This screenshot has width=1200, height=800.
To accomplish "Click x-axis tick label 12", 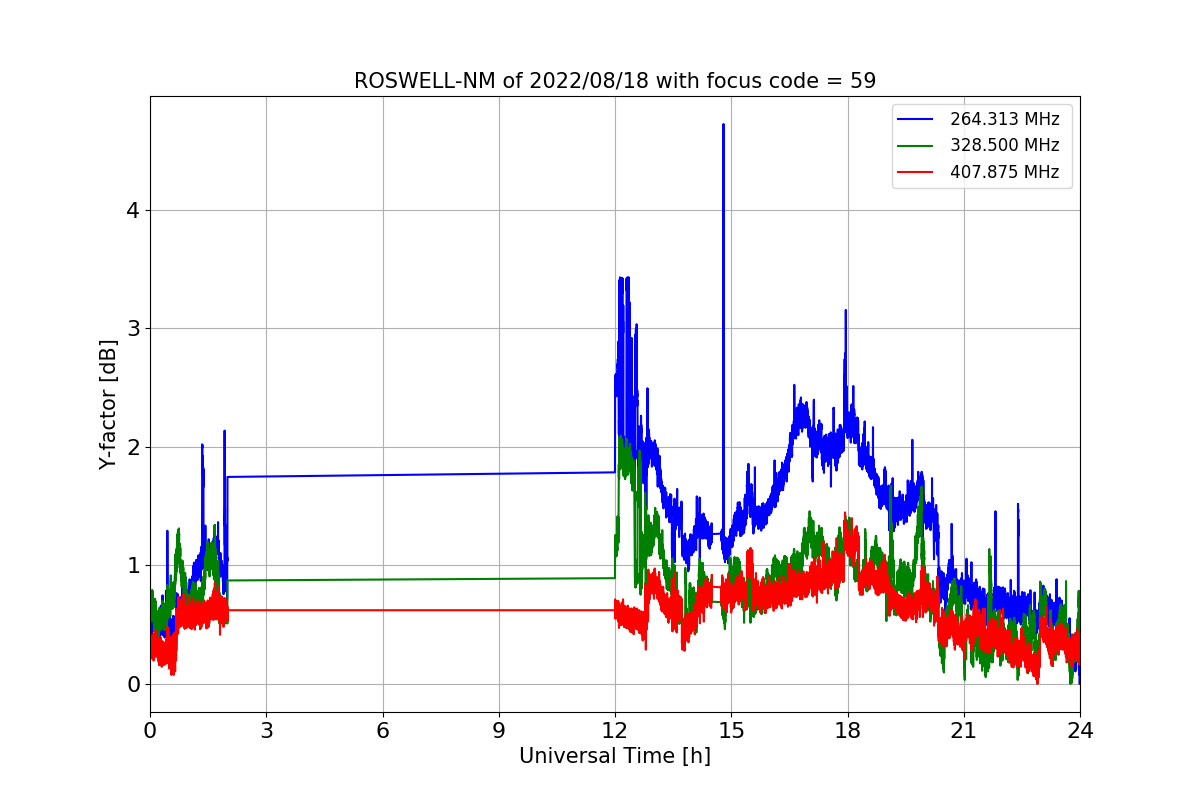I will pos(615,731).
